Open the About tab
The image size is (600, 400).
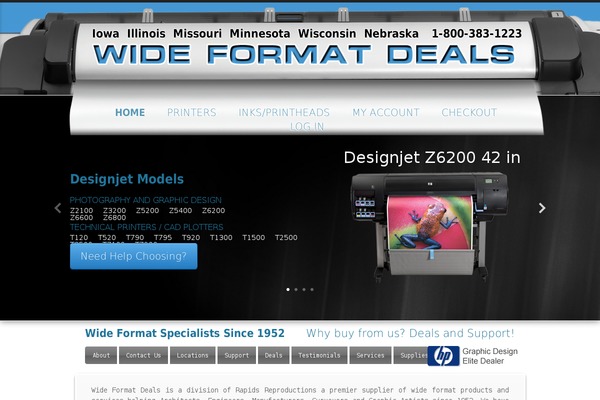101,355
